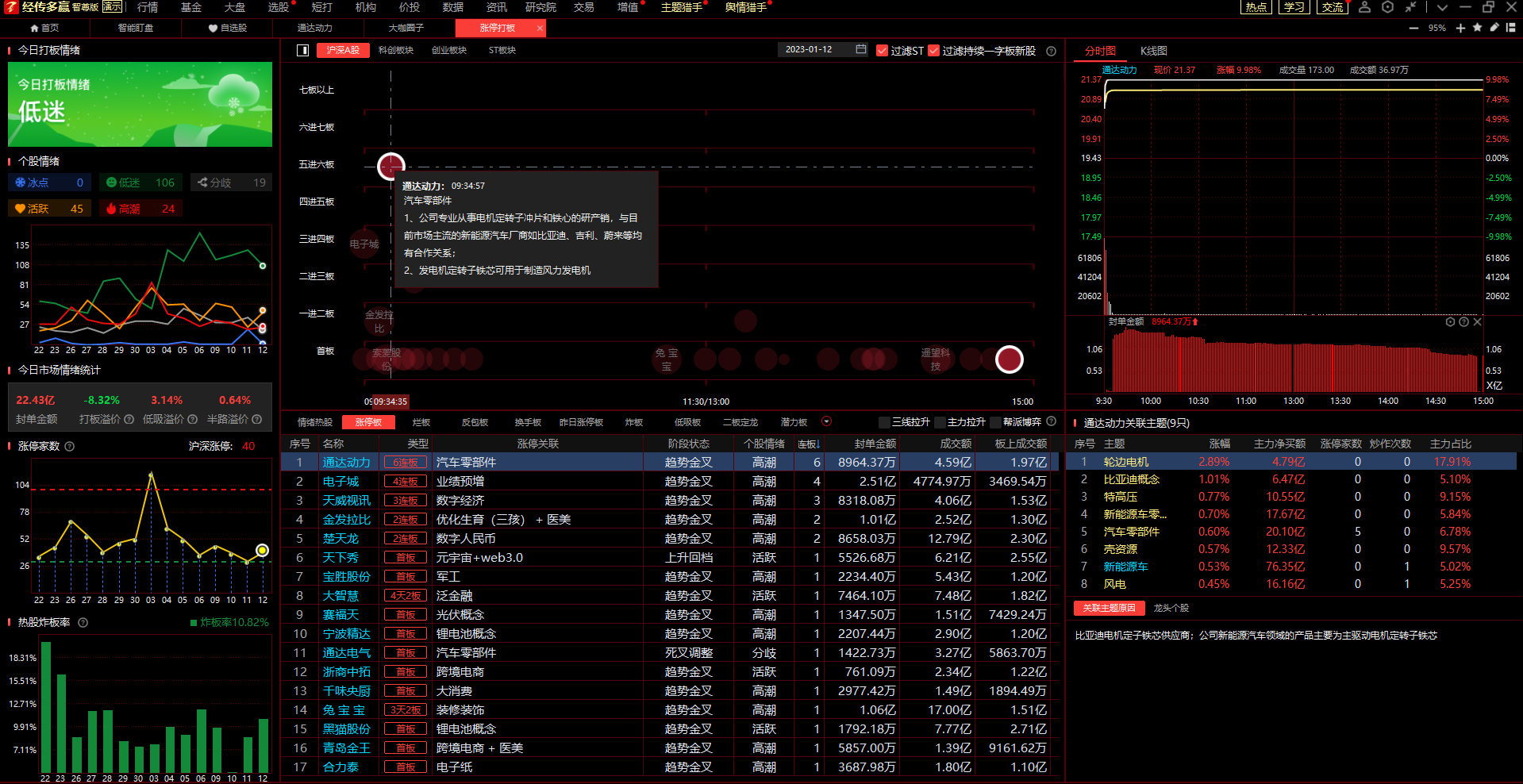Select the 轮毂电机 theme row
The image size is (1523, 784).
pyautogui.click(x=1290, y=462)
